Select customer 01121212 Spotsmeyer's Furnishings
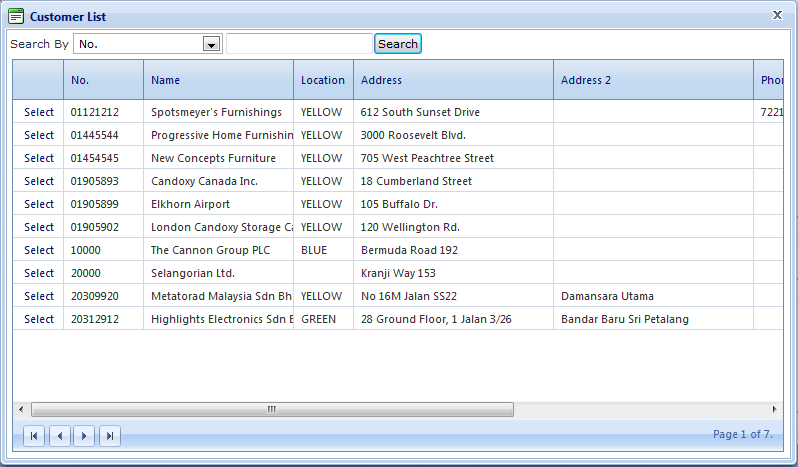The width and height of the screenshot is (798, 467). [39, 112]
